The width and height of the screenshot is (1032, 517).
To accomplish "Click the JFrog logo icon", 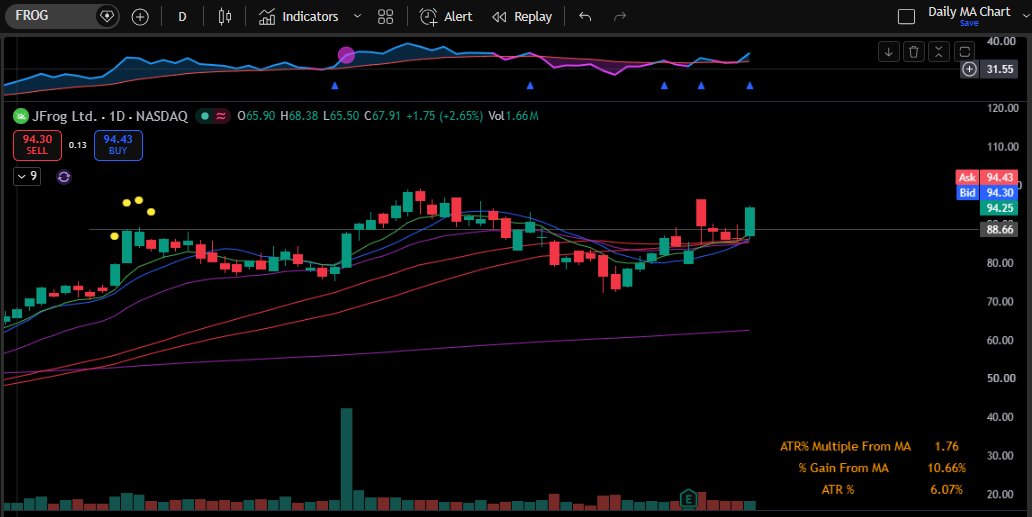I will coord(21,116).
